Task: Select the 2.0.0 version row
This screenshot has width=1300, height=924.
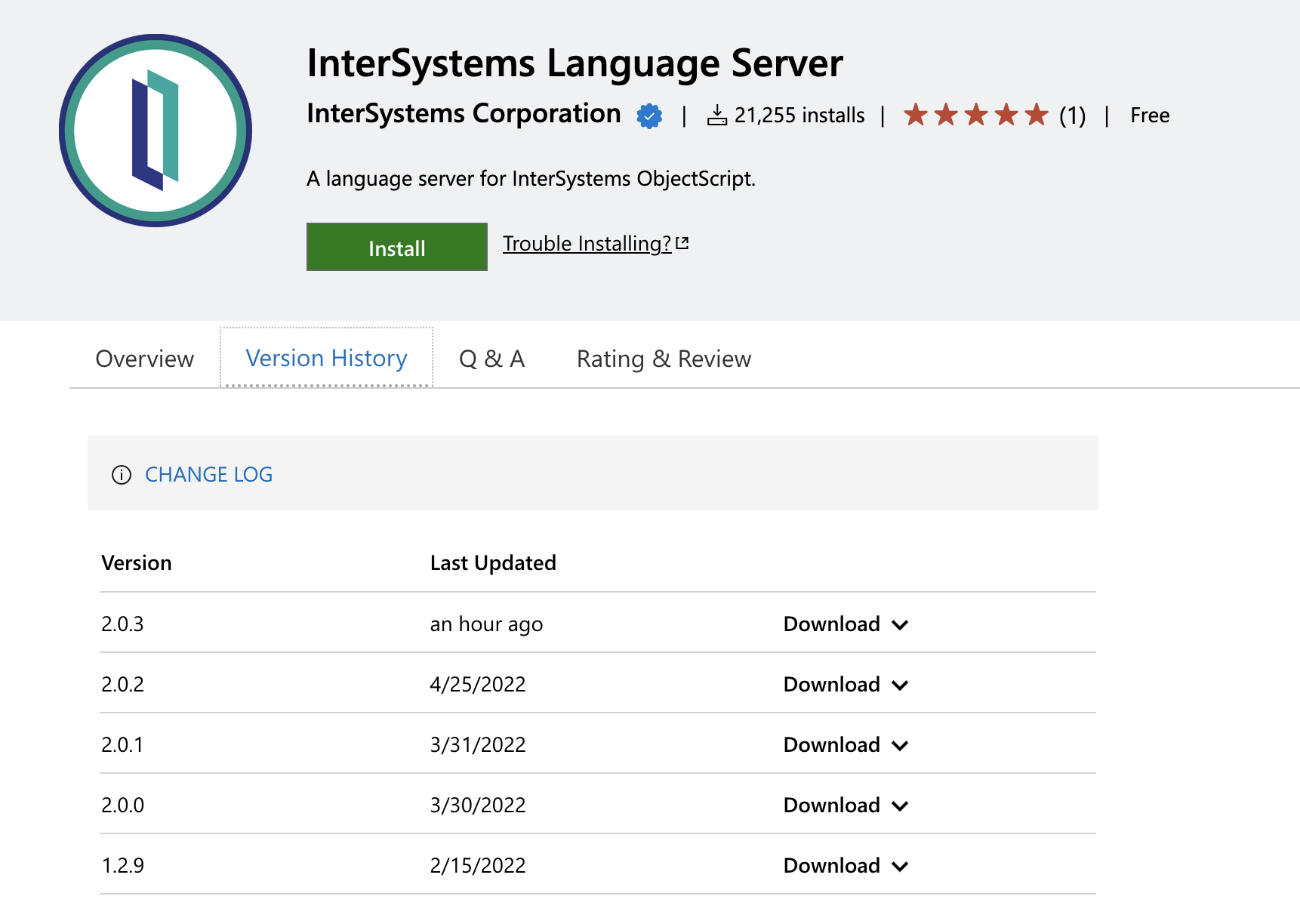Action: click(x=124, y=805)
